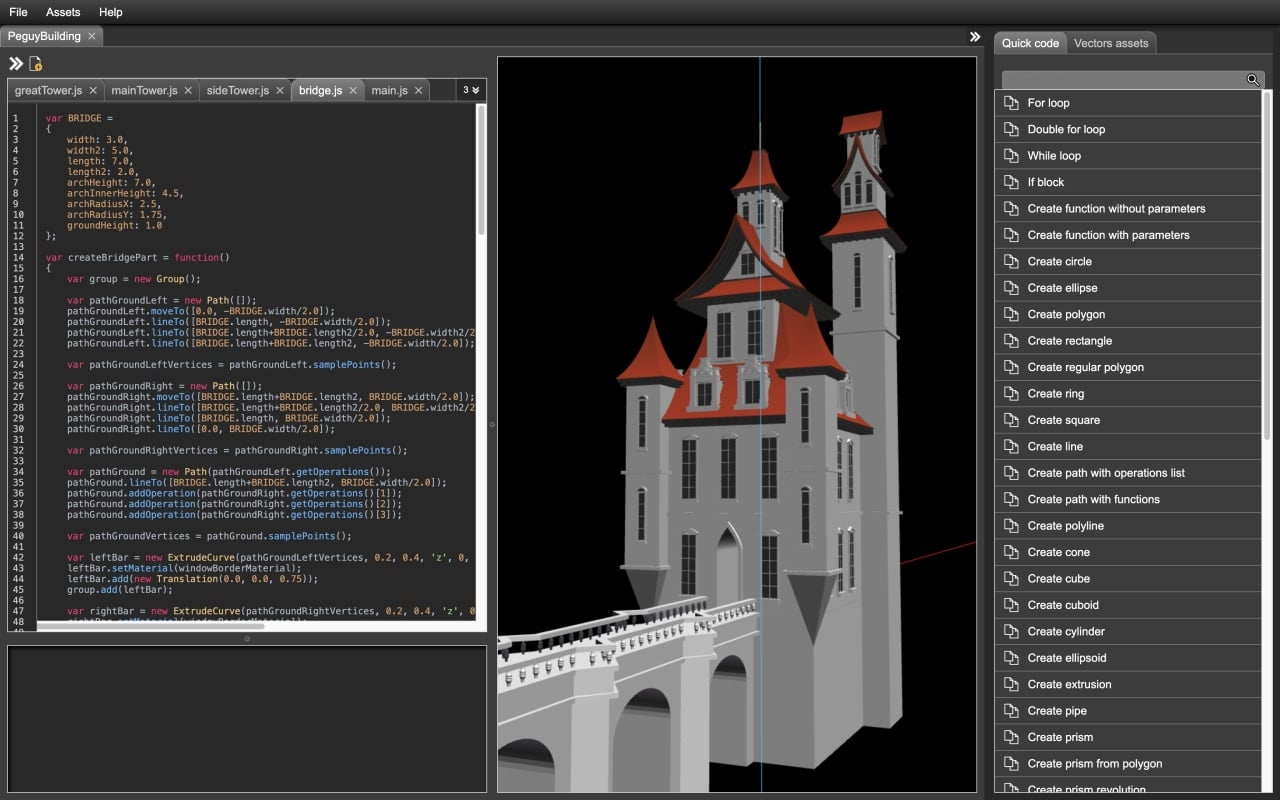Screen dimensions: 1280x800
Task: Insert Create path with functions snippet
Action: (x=1128, y=499)
